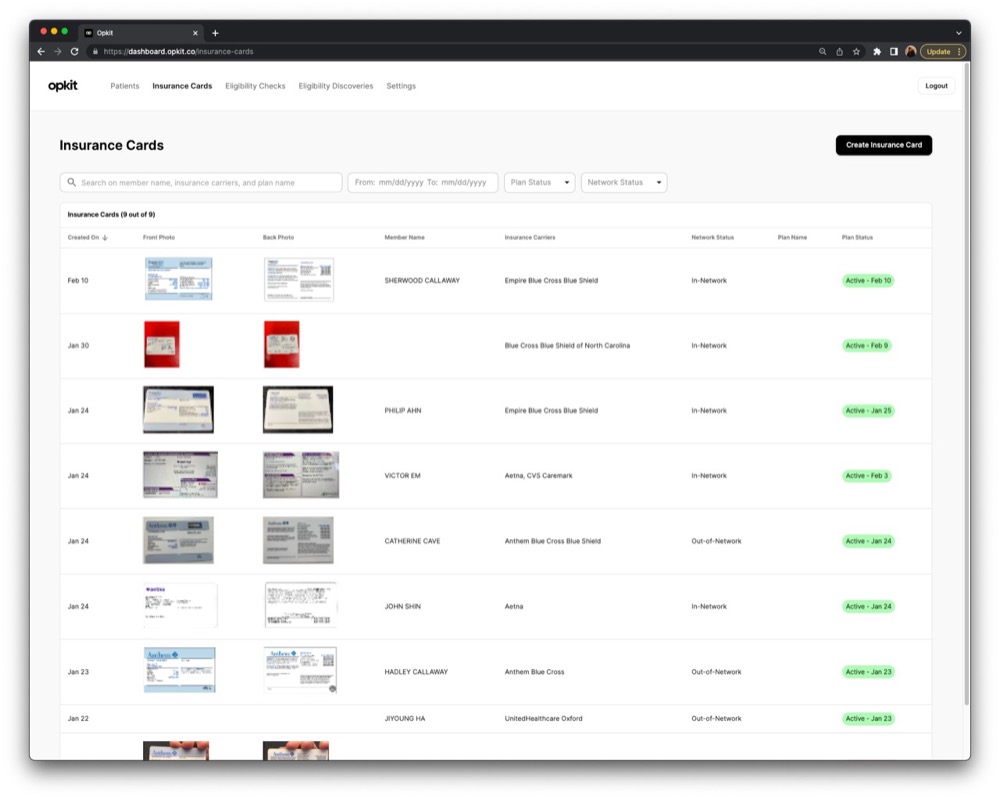Click member name JOHN SHIN
Viewport: 1000px width, 799px height.
(402, 606)
